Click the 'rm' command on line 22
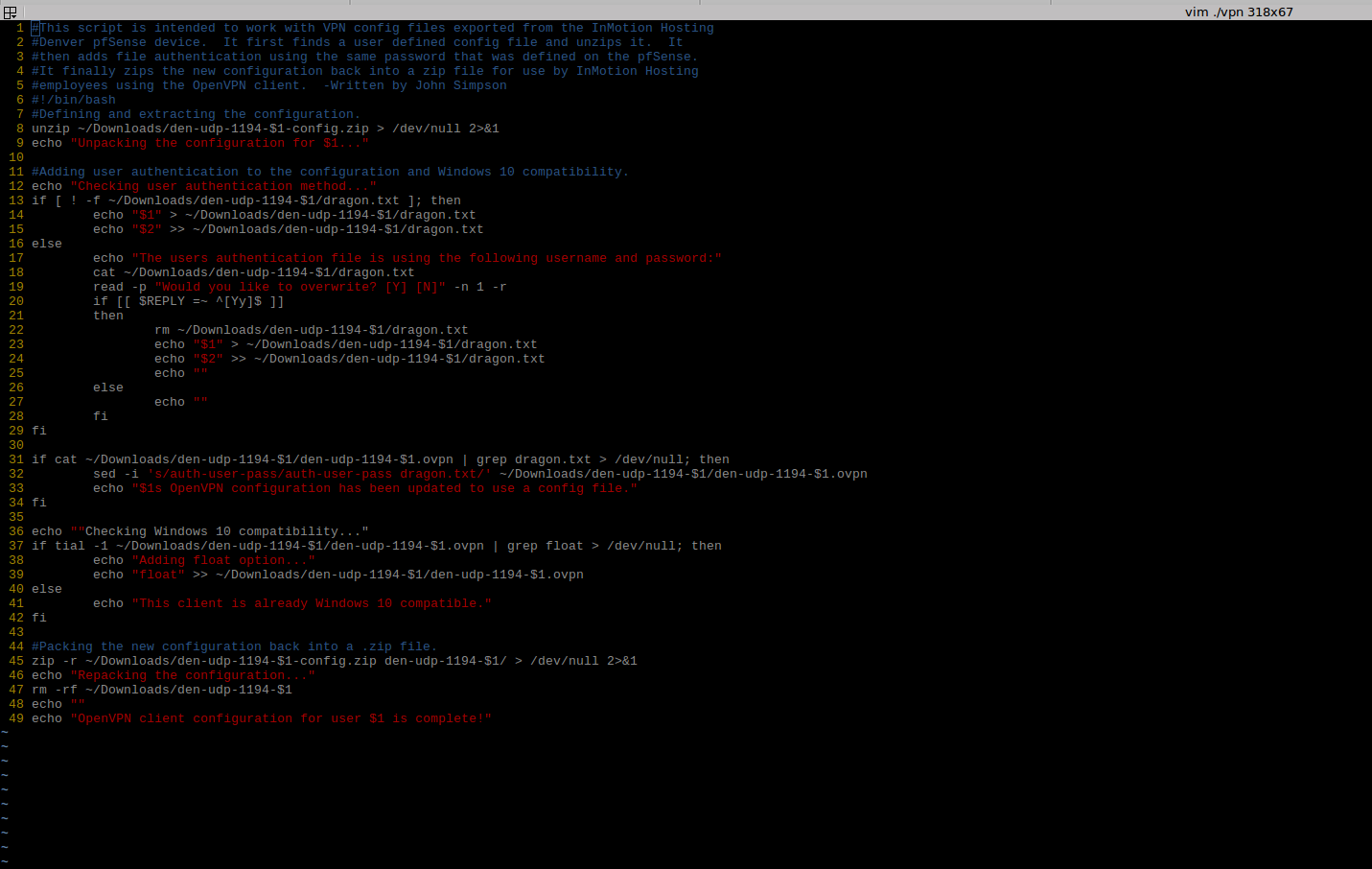Screen dimensions: 1372x869 coord(161,330)
